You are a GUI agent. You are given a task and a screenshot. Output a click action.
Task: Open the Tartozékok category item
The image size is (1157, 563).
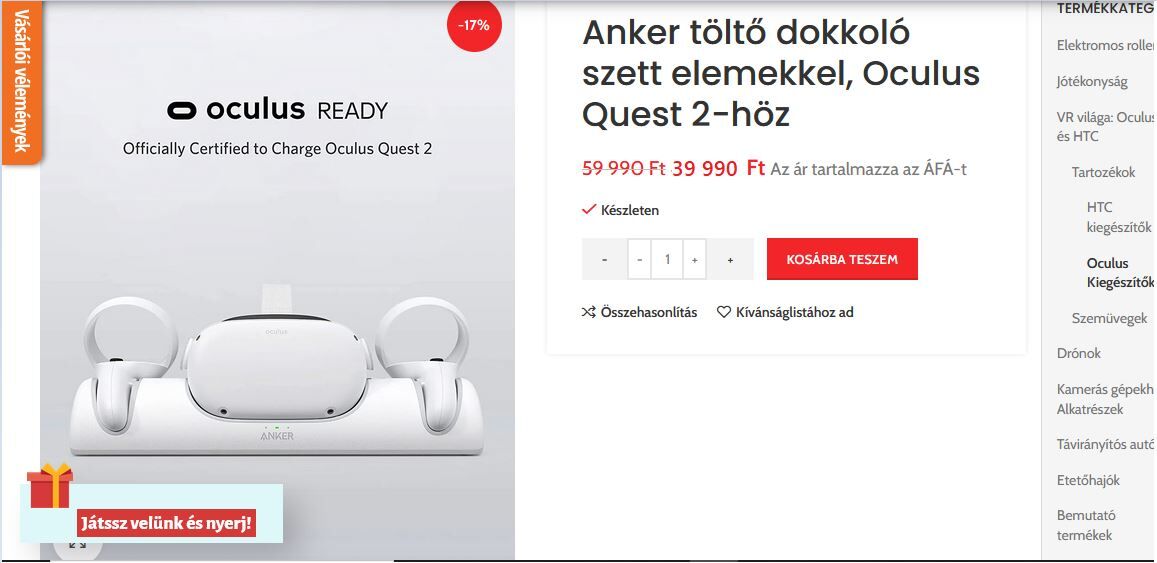point(1103,172)
